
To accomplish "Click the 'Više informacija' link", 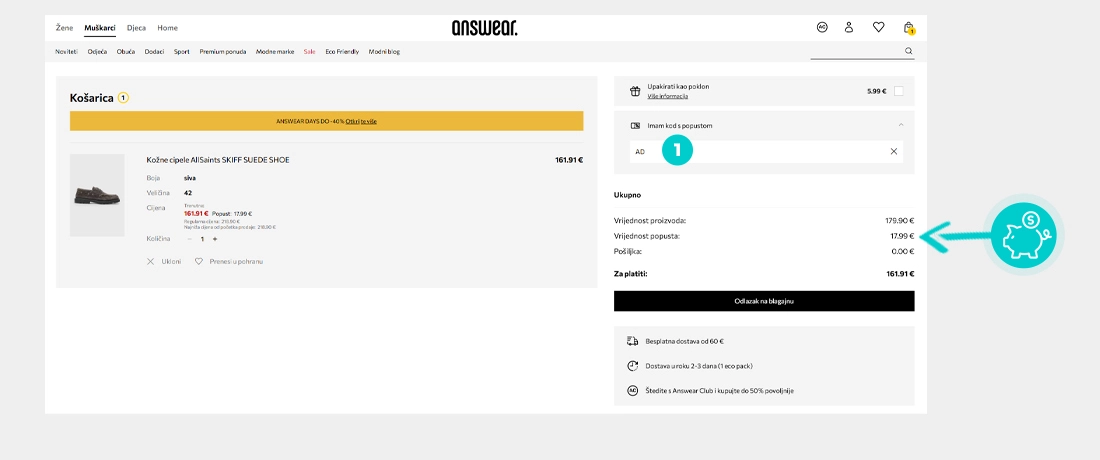I will coord(667,96).
